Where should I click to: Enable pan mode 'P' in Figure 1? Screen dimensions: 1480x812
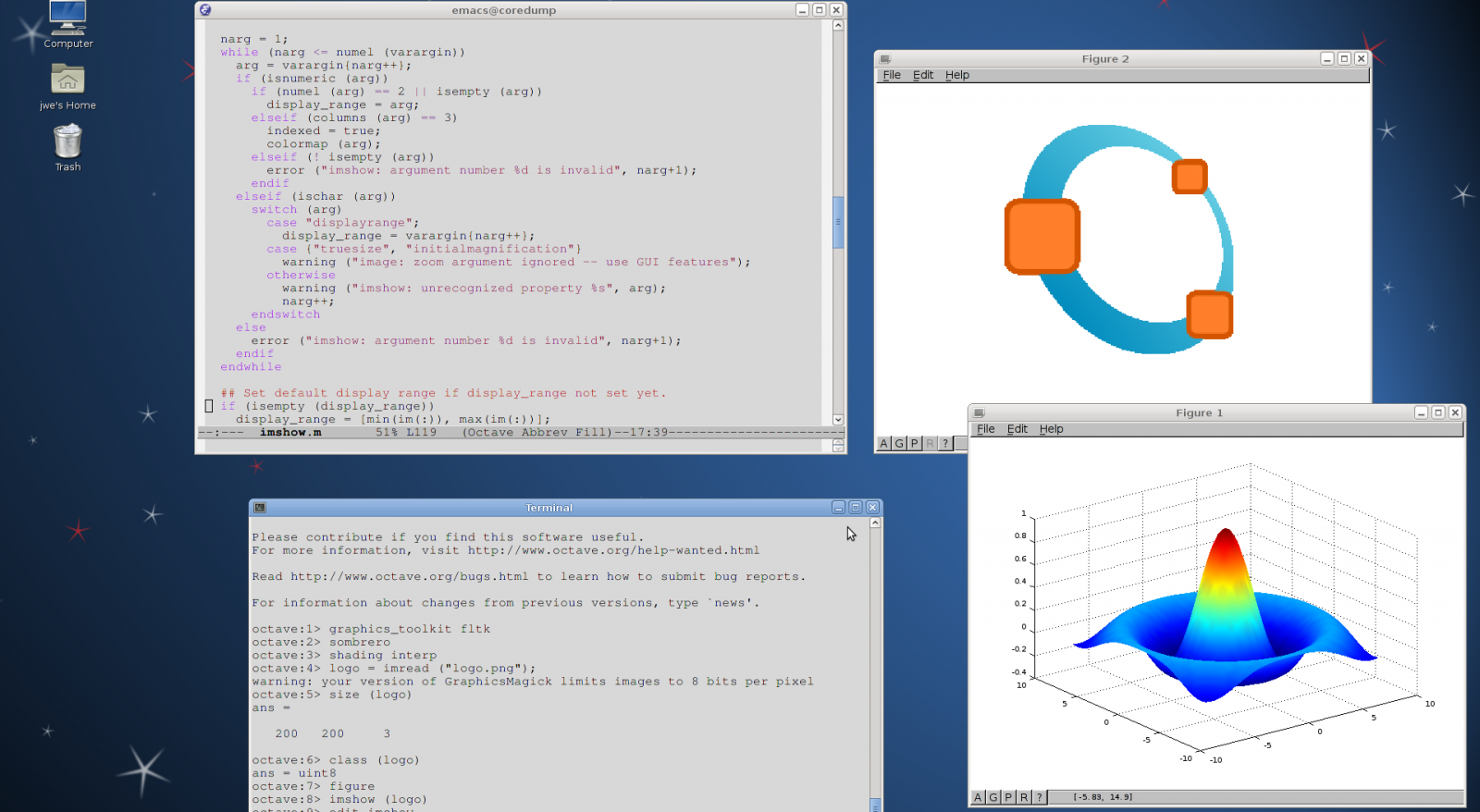click(1008, 797)
